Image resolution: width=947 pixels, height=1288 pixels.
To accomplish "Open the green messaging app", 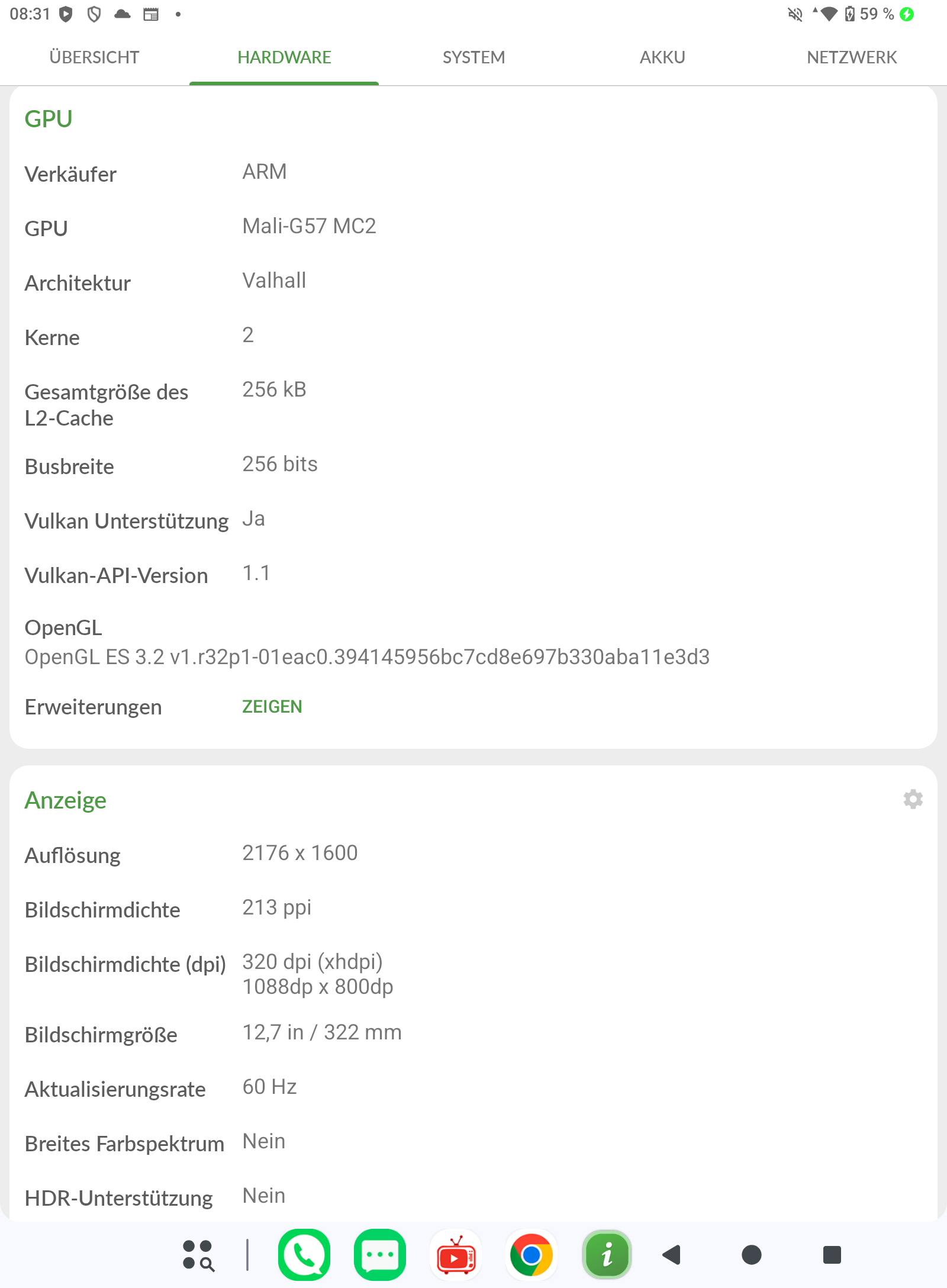I will coord(380,1255).
